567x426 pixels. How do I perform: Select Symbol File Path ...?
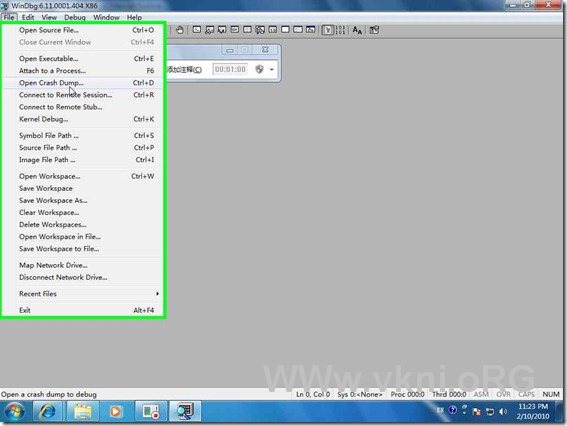point(83,136)
